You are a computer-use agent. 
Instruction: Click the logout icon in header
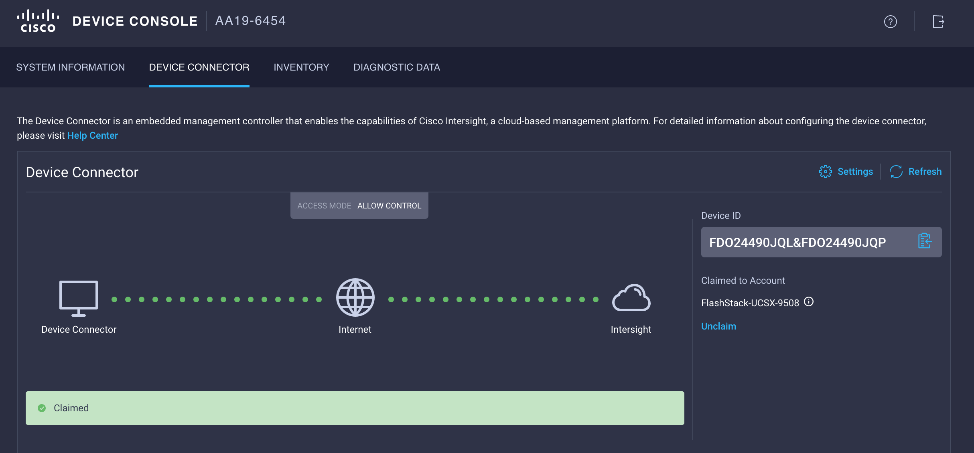939,22
